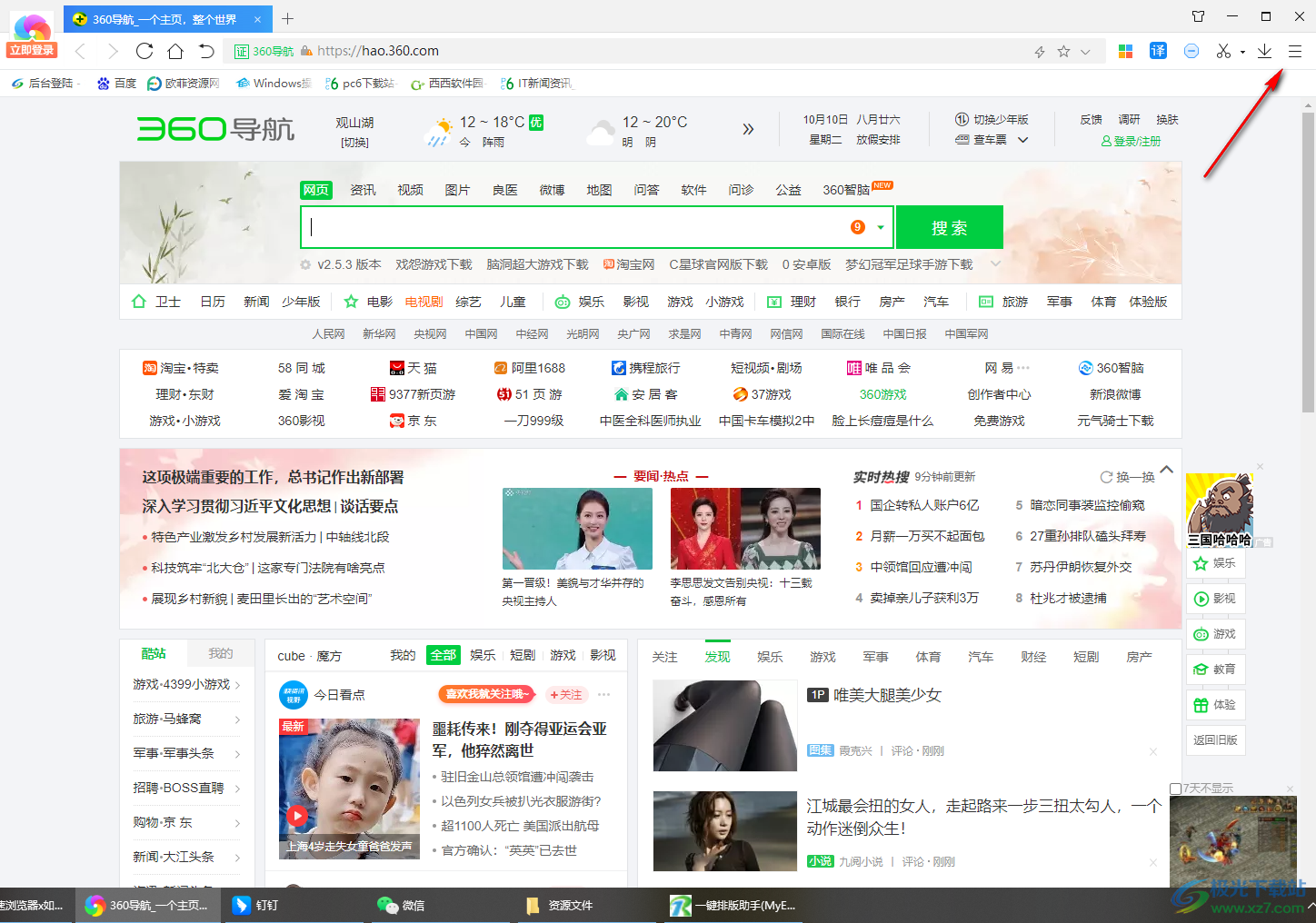Expand hot search suggestions chevron

coord(995,264)
